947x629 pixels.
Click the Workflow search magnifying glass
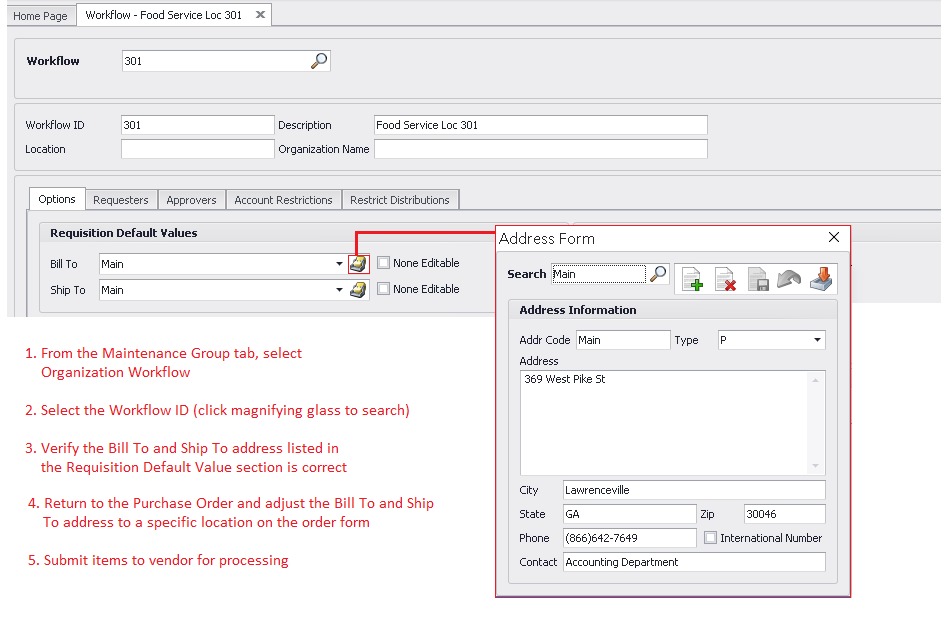[319, 61]
